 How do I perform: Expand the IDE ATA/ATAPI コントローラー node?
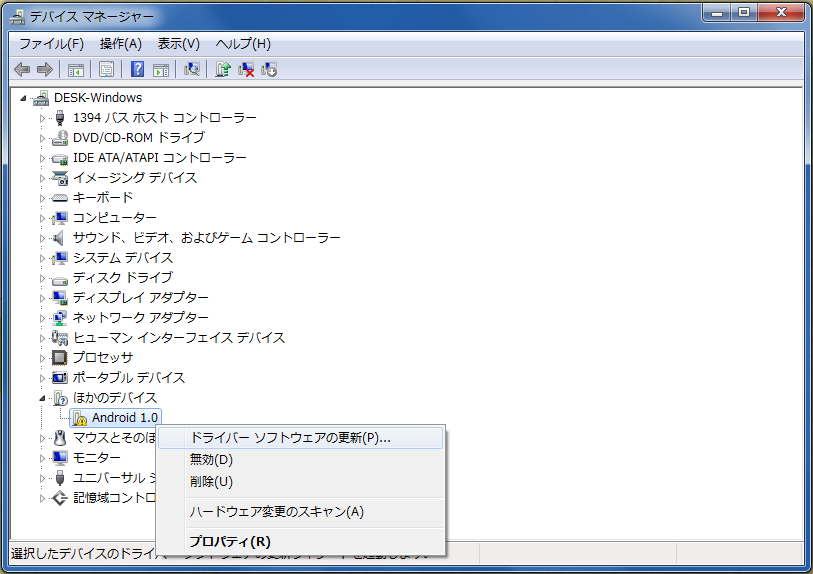click(43, 158)
